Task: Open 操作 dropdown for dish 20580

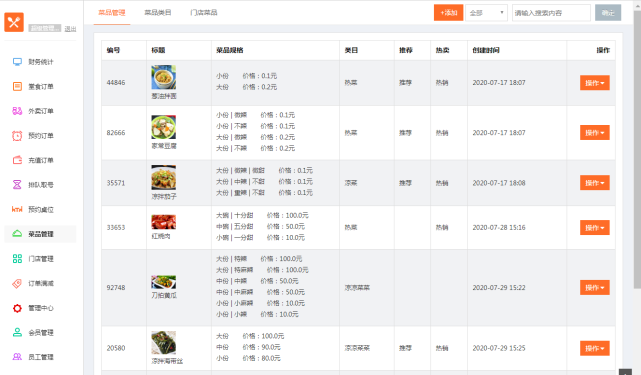Action: tap(595, 348)
